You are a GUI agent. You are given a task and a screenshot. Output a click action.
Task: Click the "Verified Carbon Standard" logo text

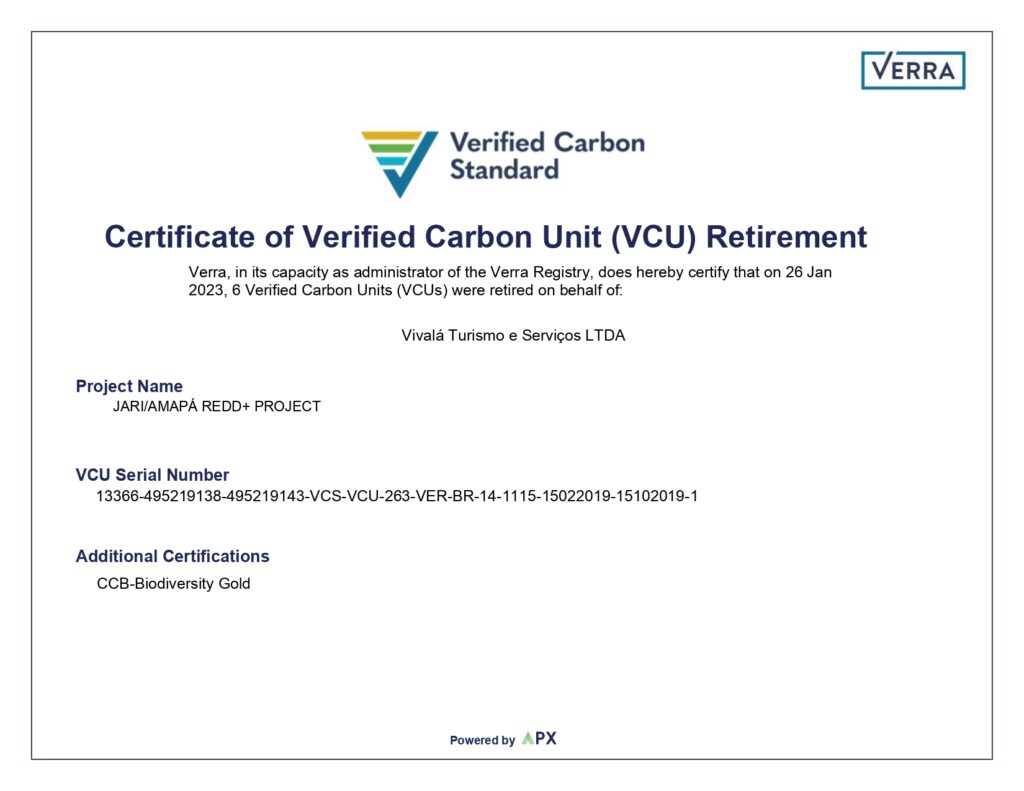546,155
